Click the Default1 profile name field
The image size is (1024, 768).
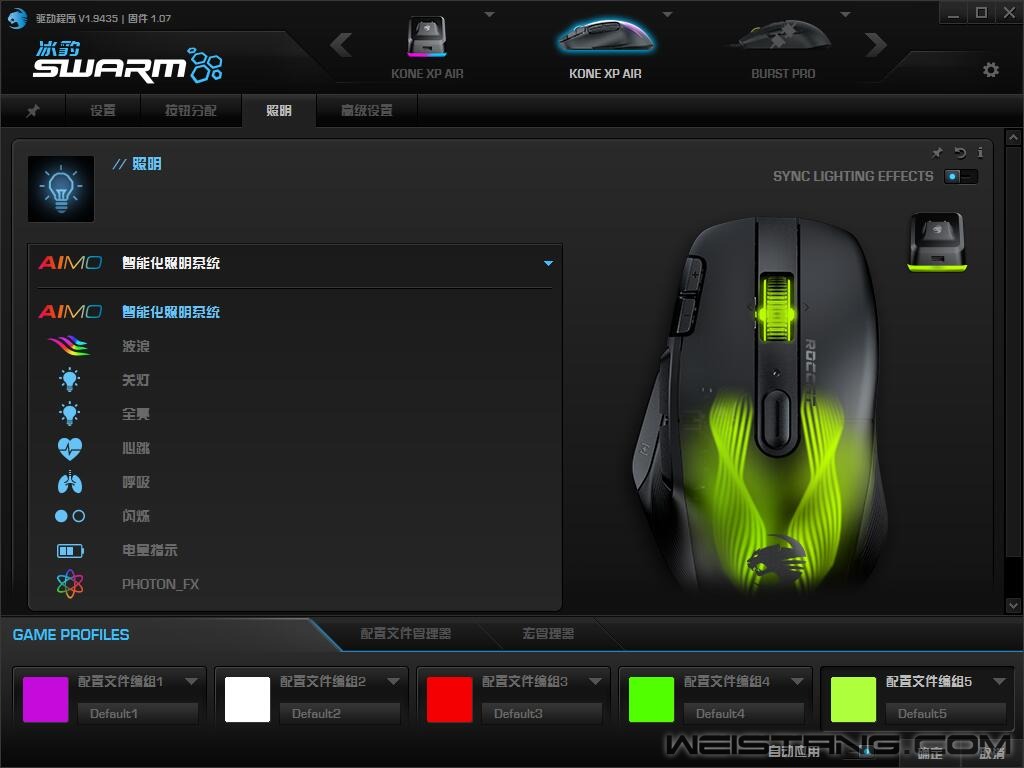click(x=138, y=714)
